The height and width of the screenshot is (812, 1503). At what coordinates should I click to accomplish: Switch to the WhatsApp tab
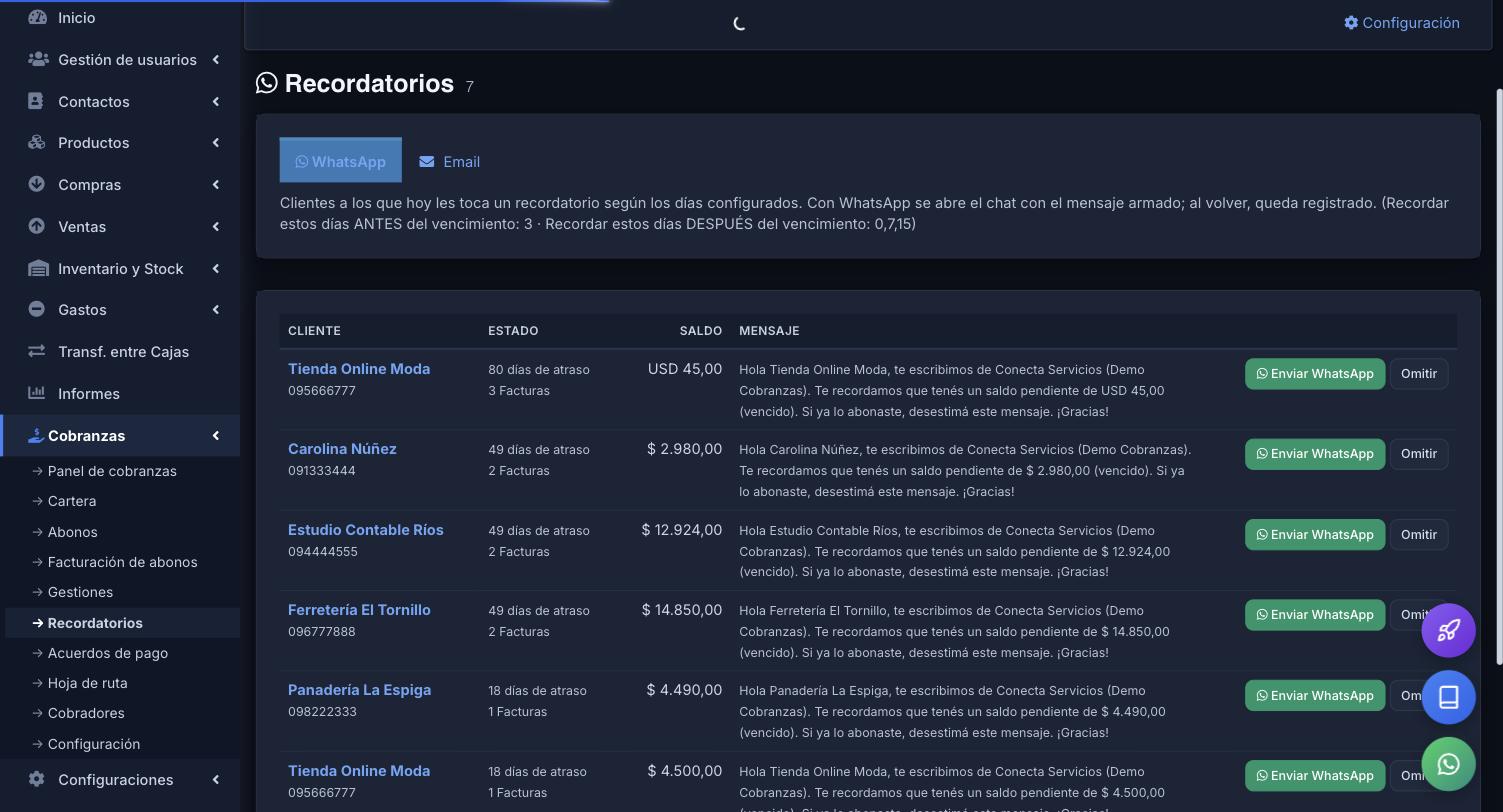[x=340, y=160]
